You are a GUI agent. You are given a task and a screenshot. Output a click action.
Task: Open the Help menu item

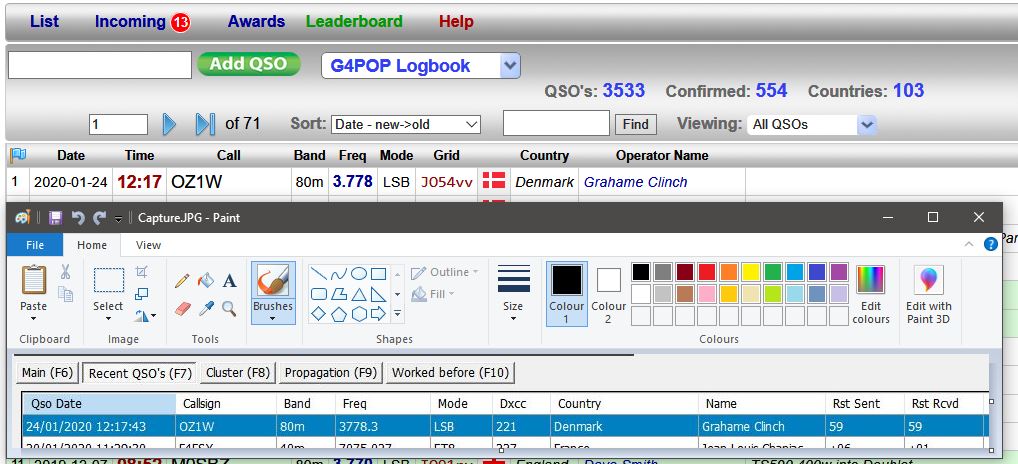pyautogui.click(x=456, y=21)
